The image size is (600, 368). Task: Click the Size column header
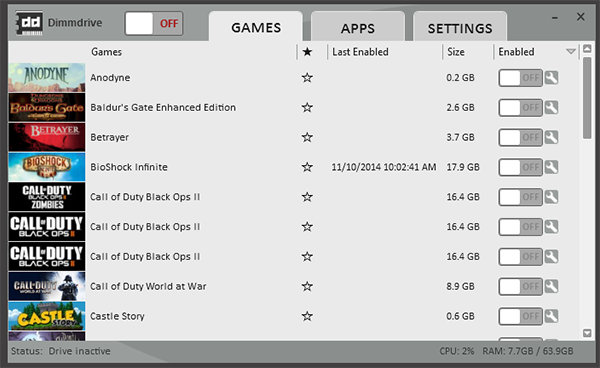456,52
